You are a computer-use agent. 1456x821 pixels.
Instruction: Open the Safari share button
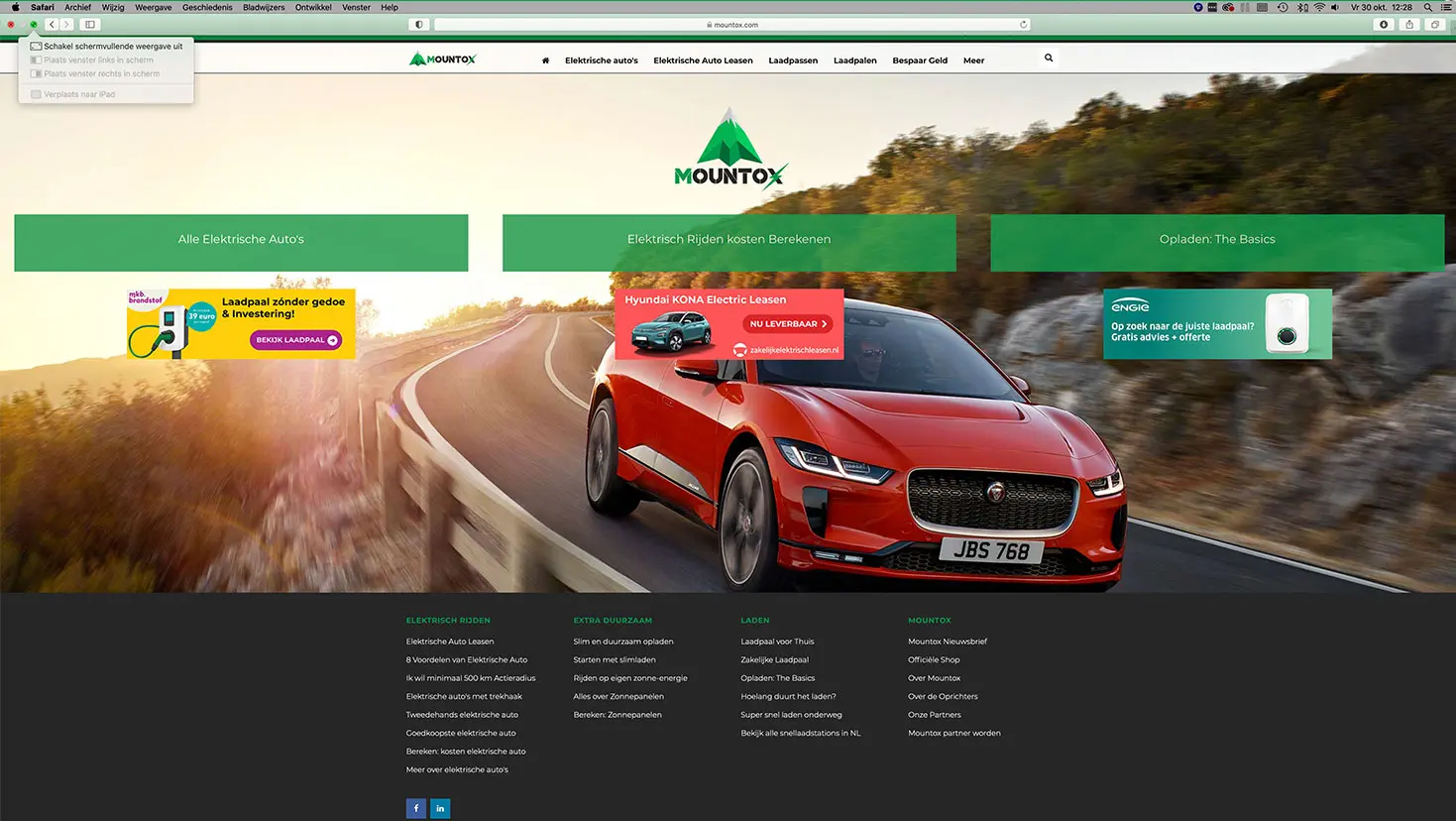point(1409,24)
